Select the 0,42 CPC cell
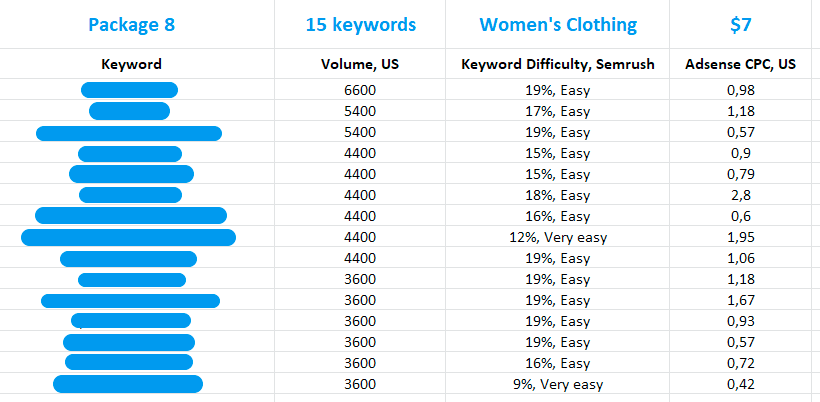The height and width of the screenshot is (402, 820). (x=741, y=384)
